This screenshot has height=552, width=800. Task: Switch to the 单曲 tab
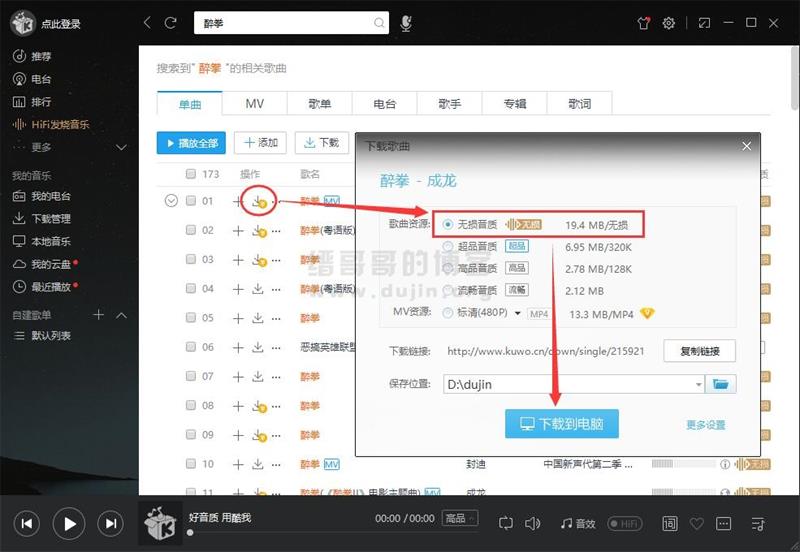point(190,104)
